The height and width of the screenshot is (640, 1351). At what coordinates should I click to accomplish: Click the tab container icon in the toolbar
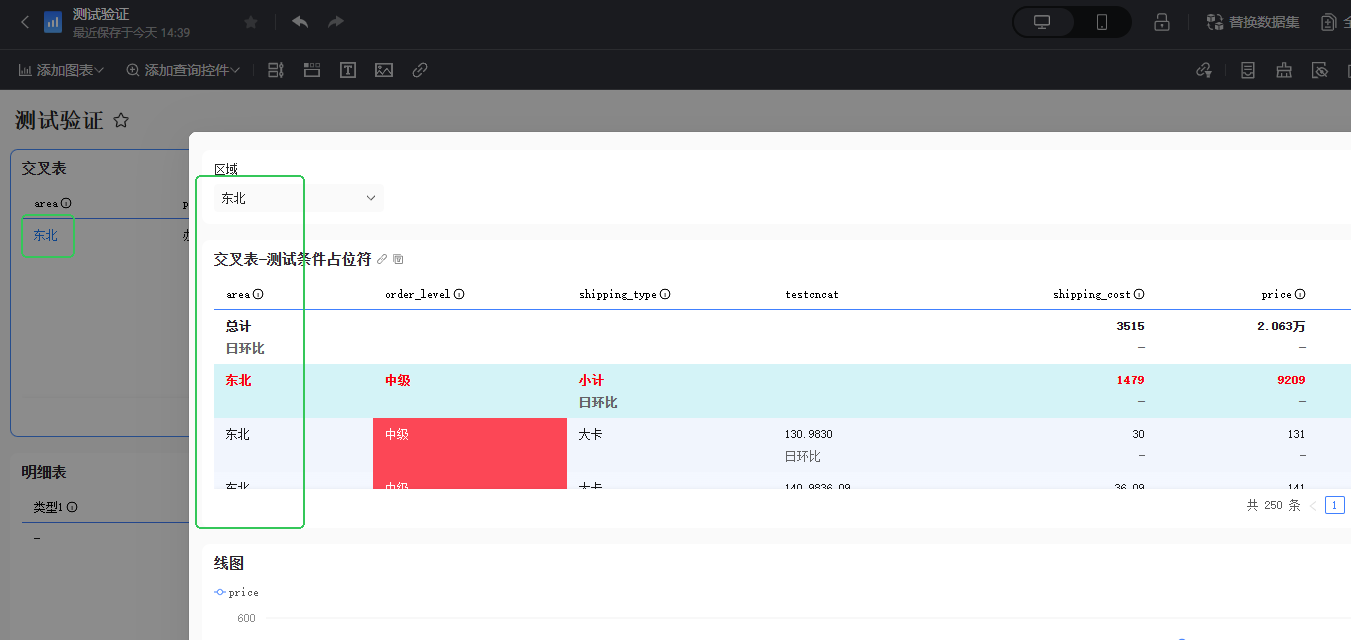pos(312,70)
